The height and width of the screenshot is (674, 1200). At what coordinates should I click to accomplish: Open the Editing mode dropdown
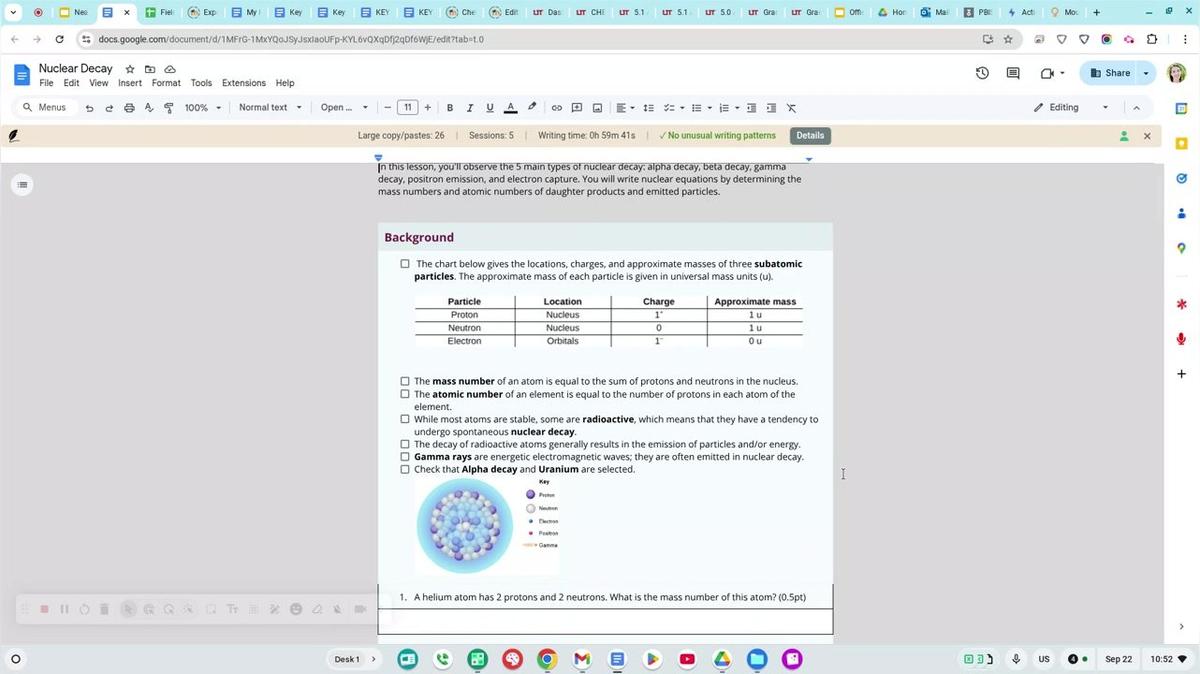click(x=1072, y=108)
